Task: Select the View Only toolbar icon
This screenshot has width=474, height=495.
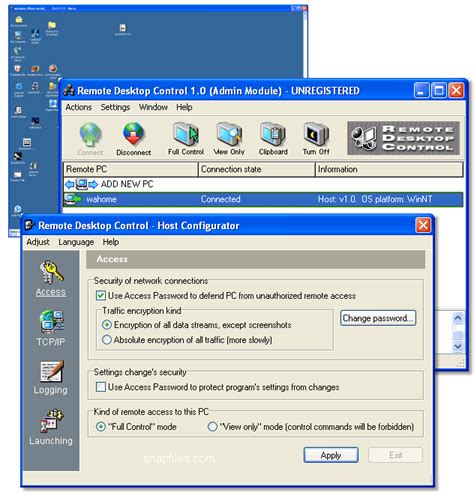Action: point(229,134)
